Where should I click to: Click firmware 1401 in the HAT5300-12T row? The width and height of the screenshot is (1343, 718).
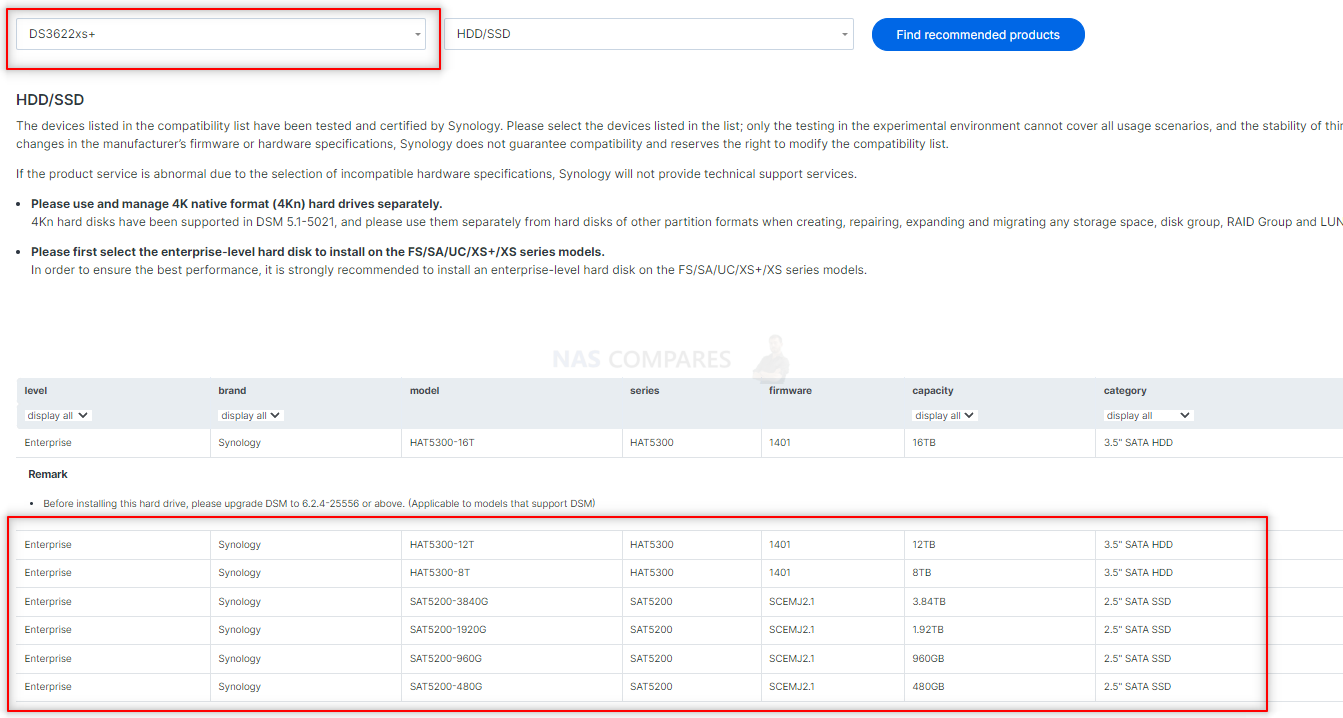point(780,545)
